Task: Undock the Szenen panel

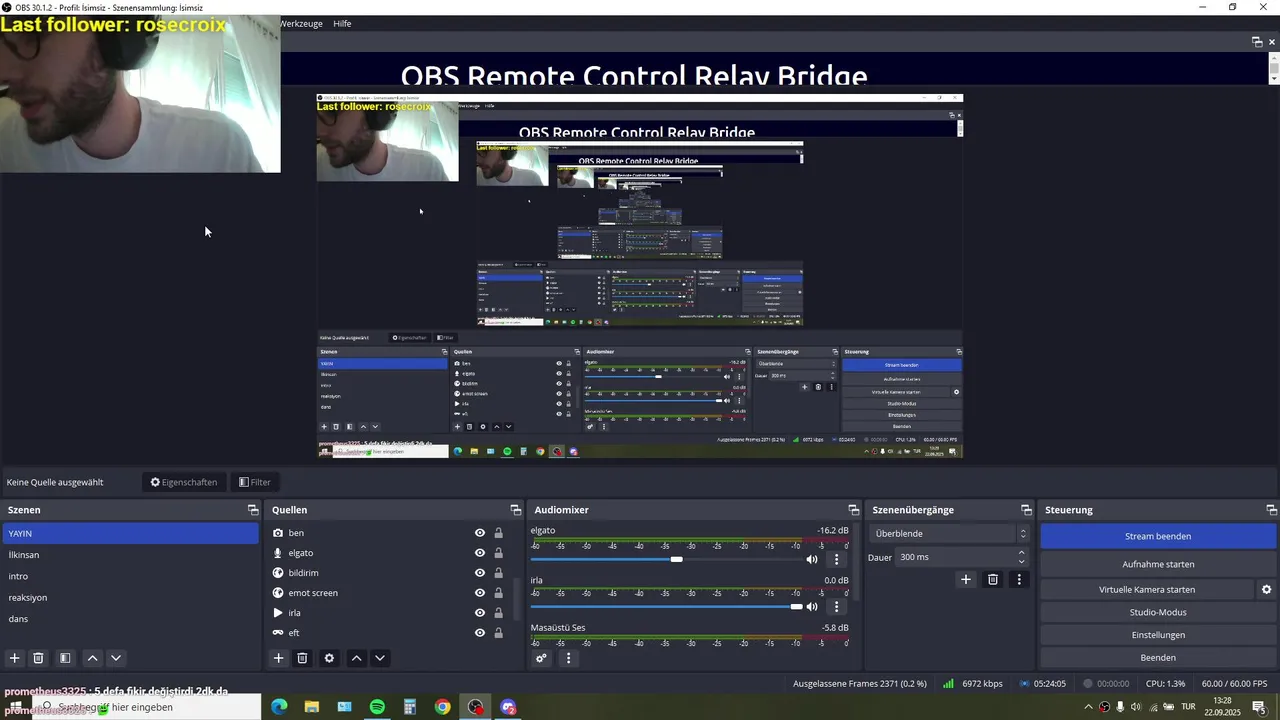Action: coord(253,510)
